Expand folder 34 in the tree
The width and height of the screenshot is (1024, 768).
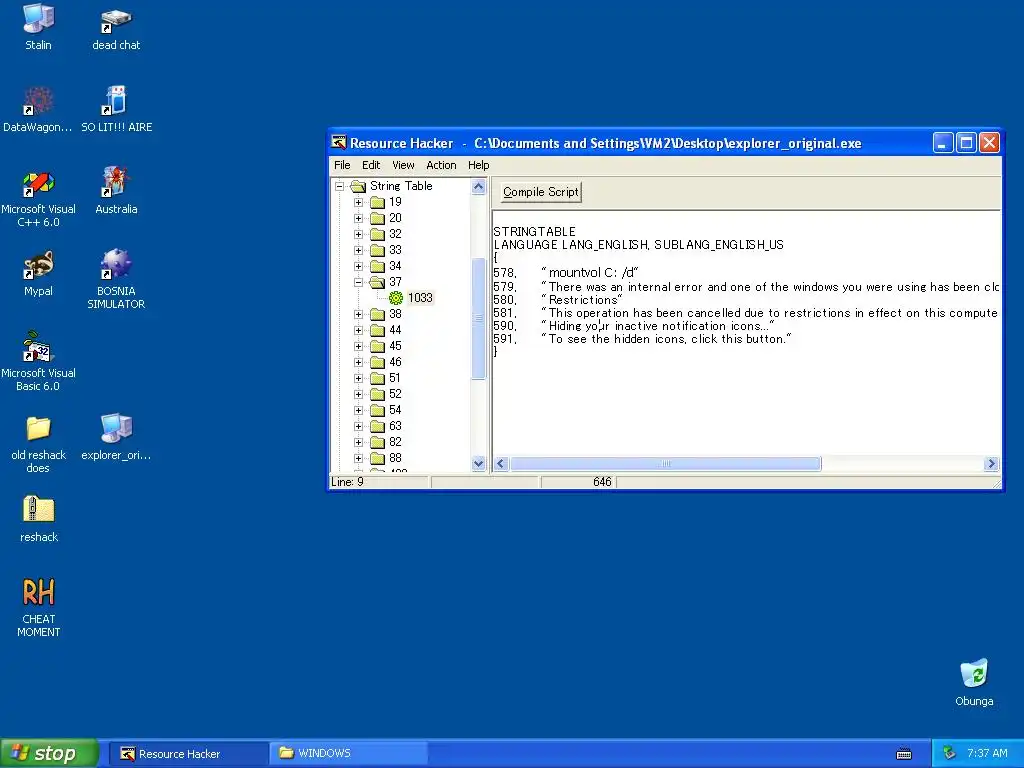[359, 266]
